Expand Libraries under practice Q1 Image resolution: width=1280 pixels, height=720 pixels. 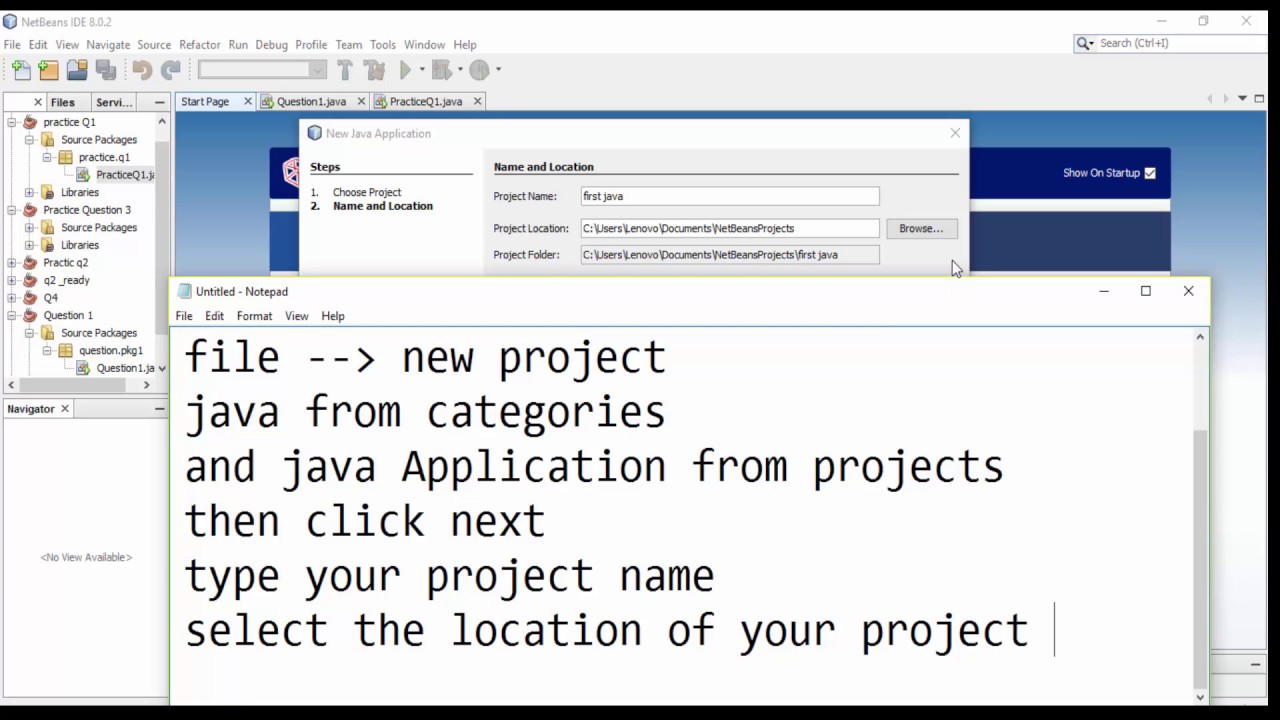30,192
